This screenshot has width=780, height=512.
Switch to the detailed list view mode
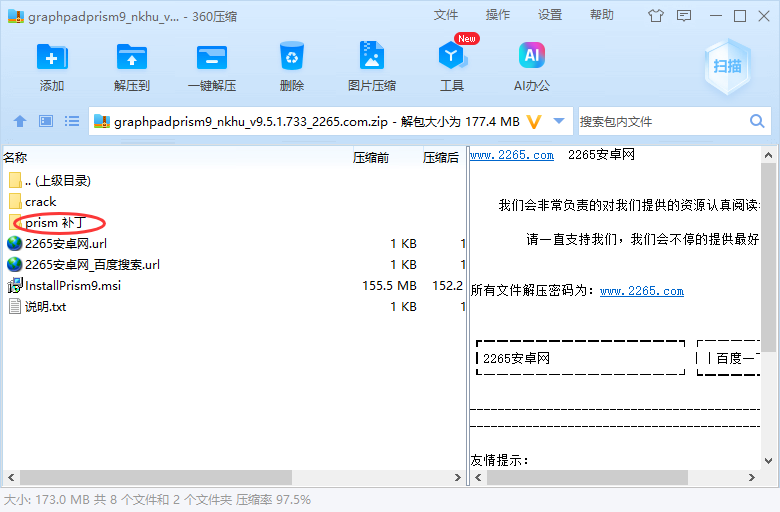(x=72, y=121)
